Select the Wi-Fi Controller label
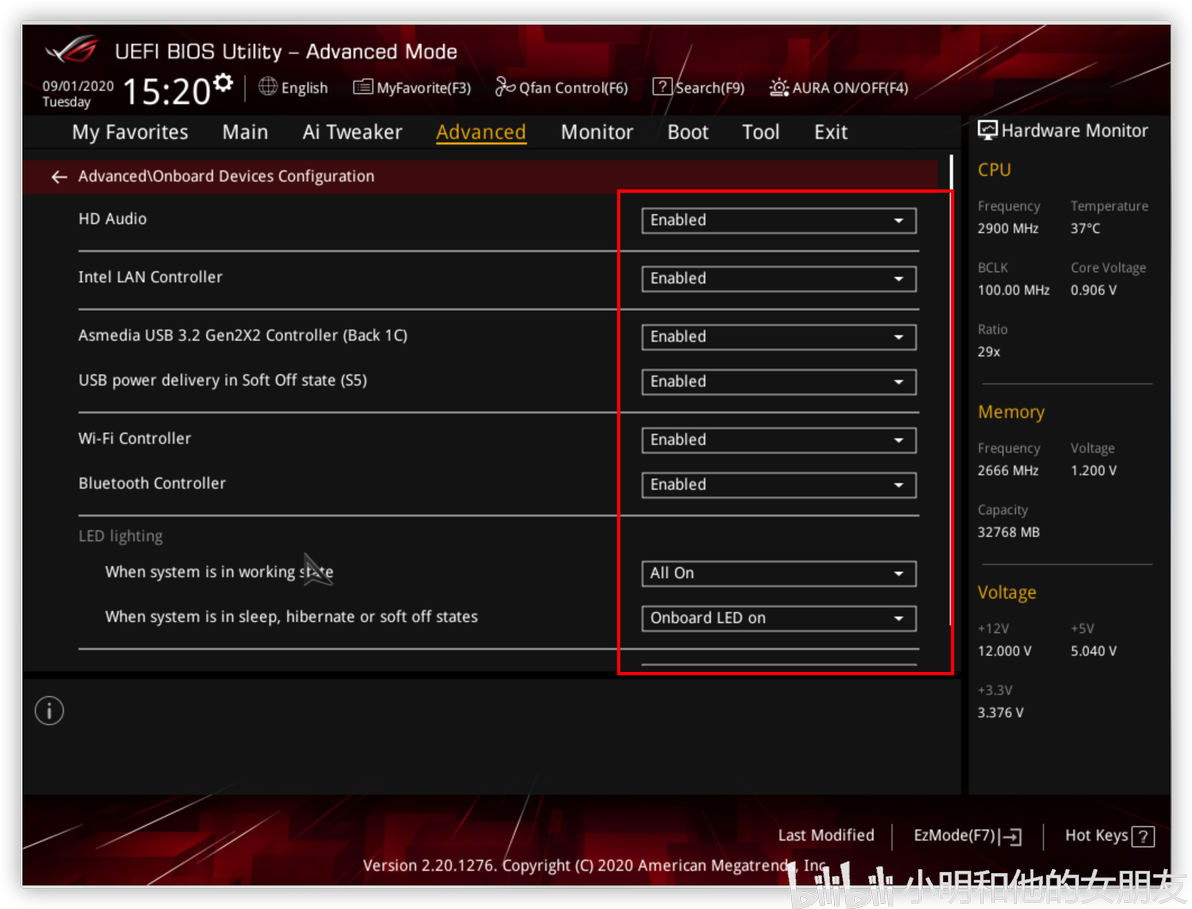 coord(135,439)
